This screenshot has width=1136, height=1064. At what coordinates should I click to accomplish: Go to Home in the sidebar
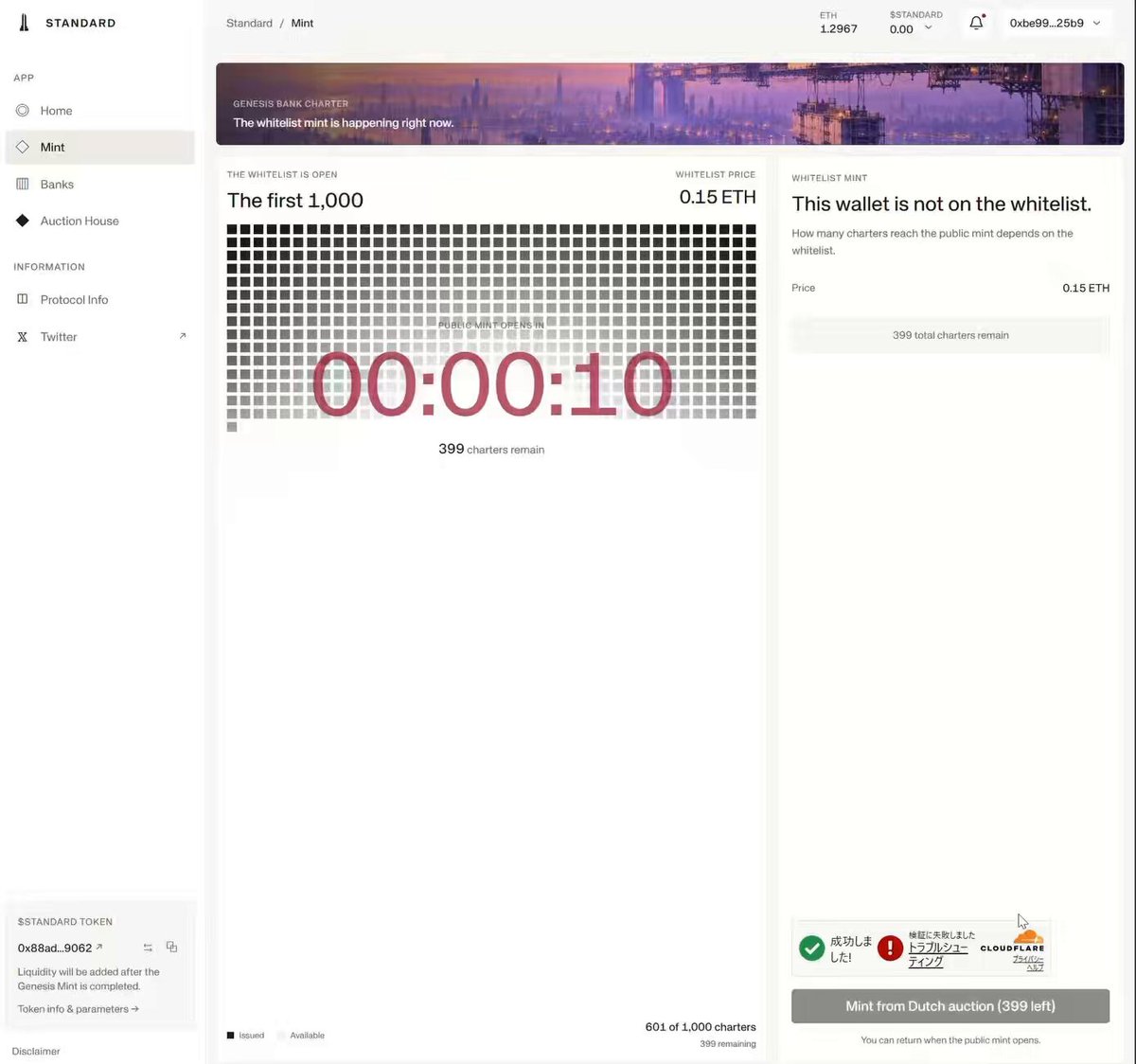tap(100, 111)
